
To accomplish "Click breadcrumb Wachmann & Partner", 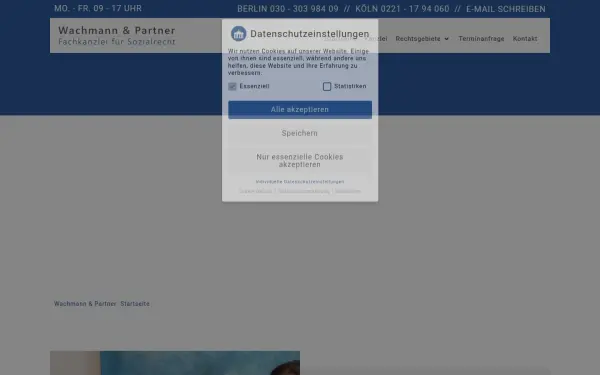I will coord(85,304).
